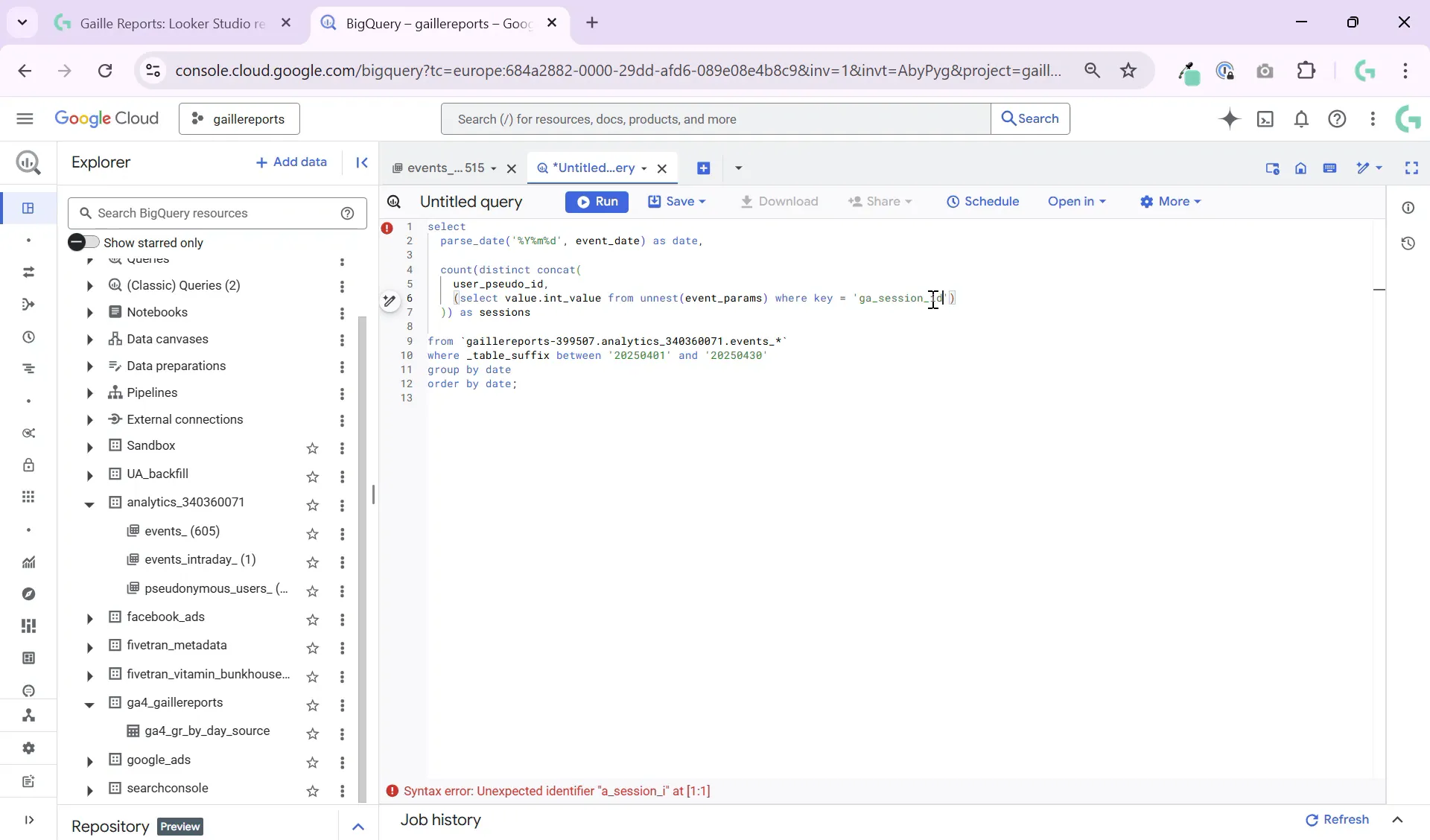The height and width of the screenshot is (840, 1430).
Task: Expand the left navigation pane arrow
Action: coord(28,820)
